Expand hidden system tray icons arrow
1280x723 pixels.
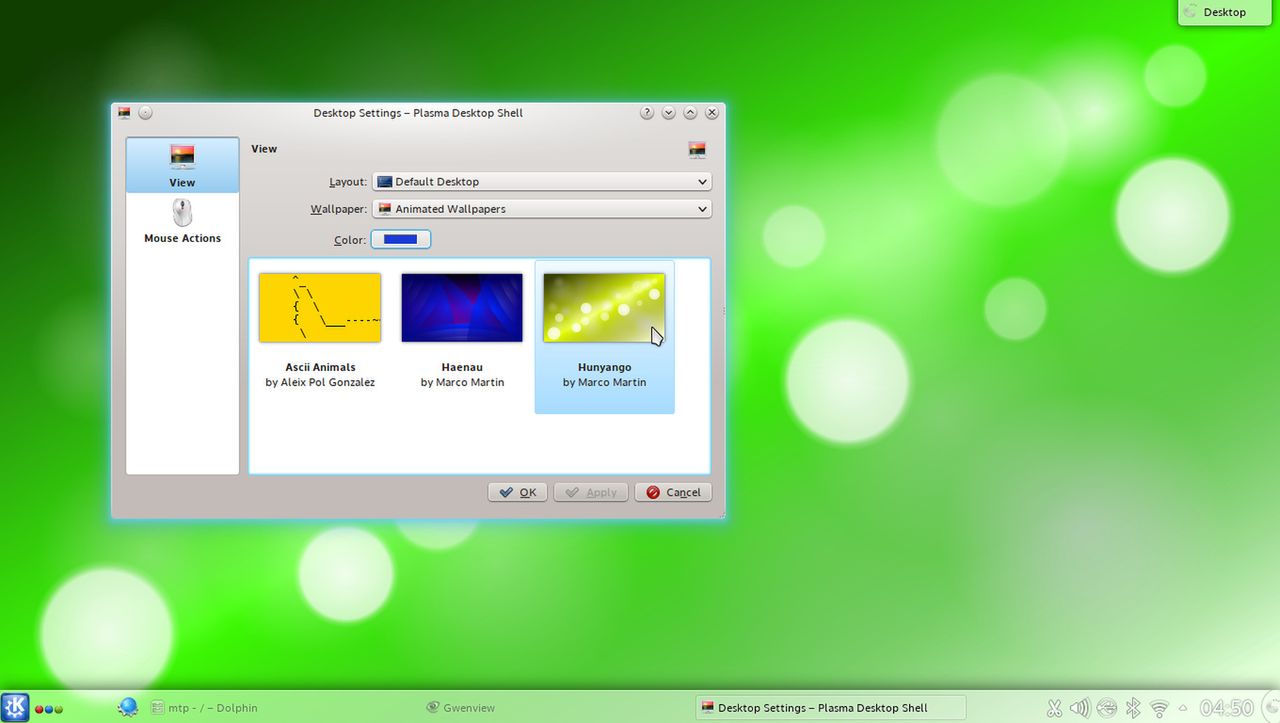click(x=1183, y=709)
